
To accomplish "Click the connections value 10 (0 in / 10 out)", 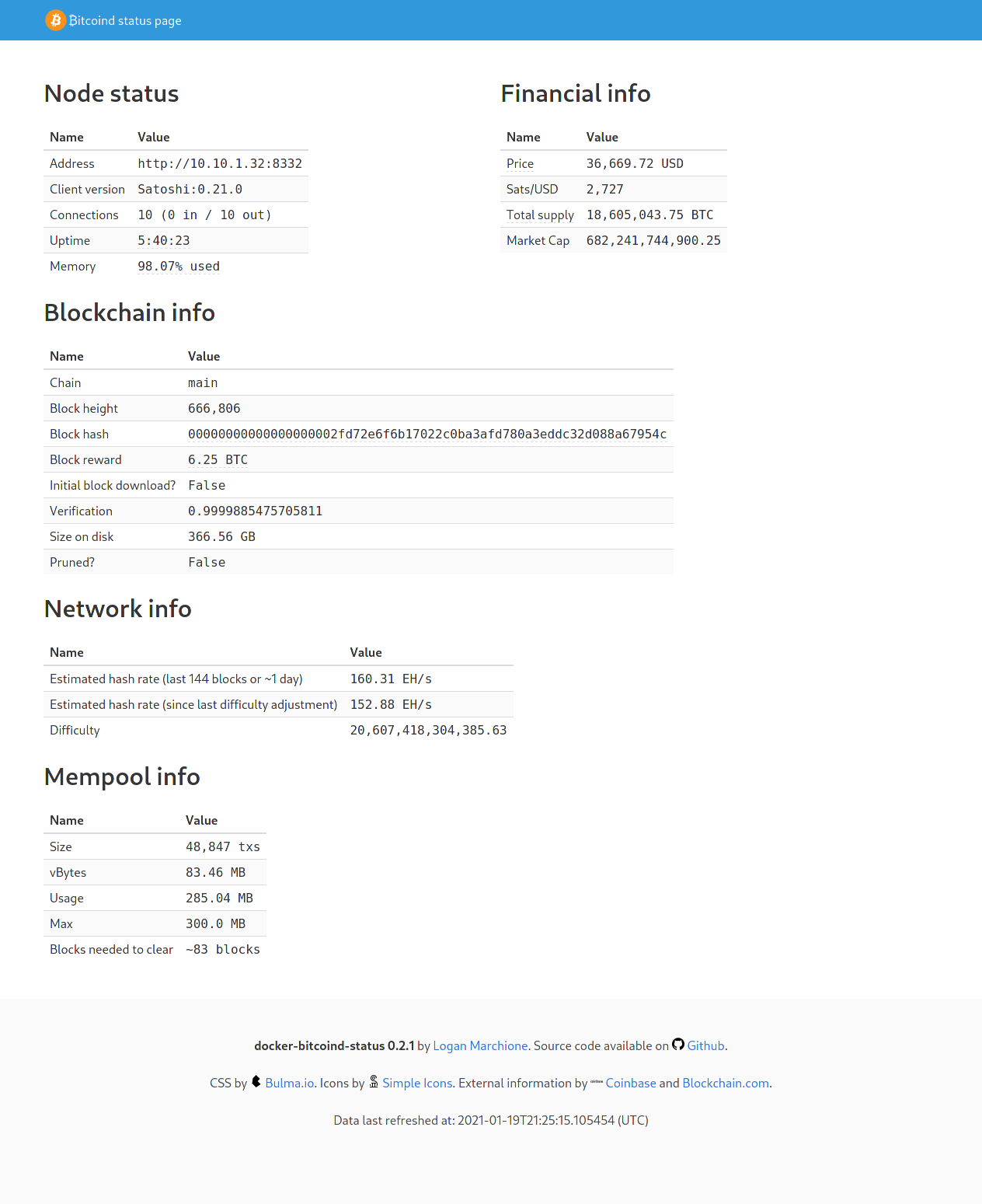I will (x=205, y=215).
